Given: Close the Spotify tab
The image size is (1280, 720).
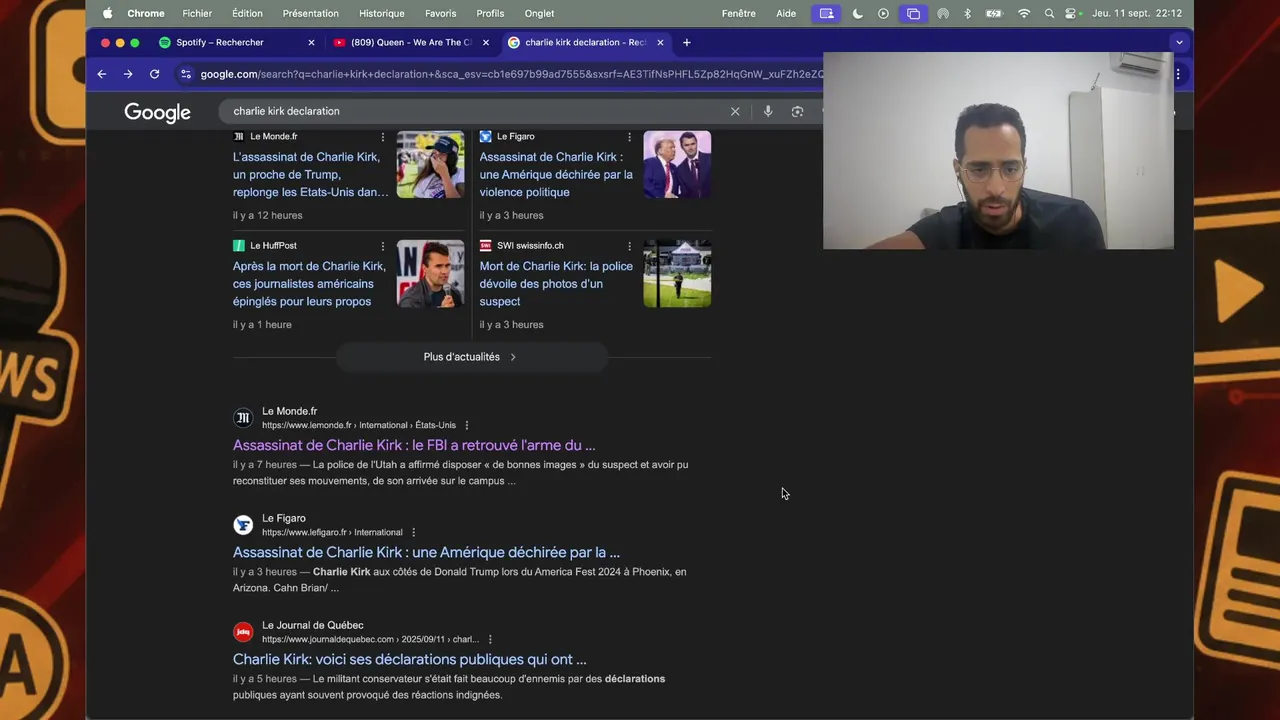Looking at the screenshot, I should pyautogui.click(x=311, y=42).
